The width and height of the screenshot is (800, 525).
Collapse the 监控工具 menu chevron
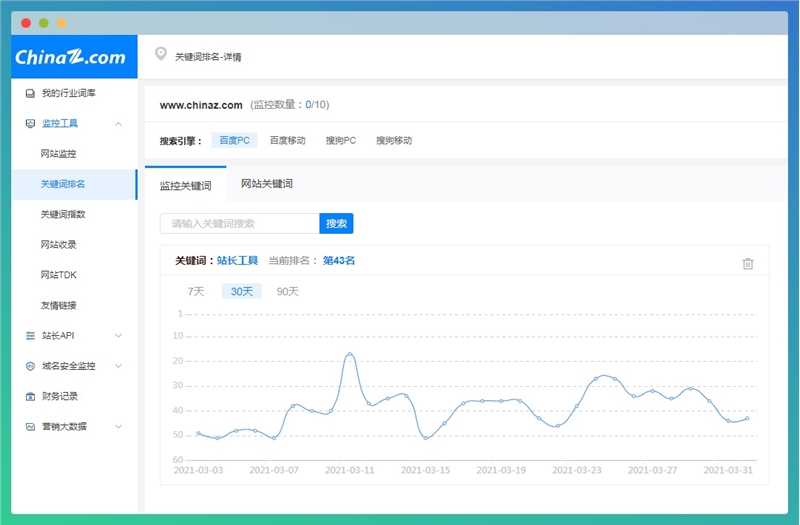coord(119,124)
